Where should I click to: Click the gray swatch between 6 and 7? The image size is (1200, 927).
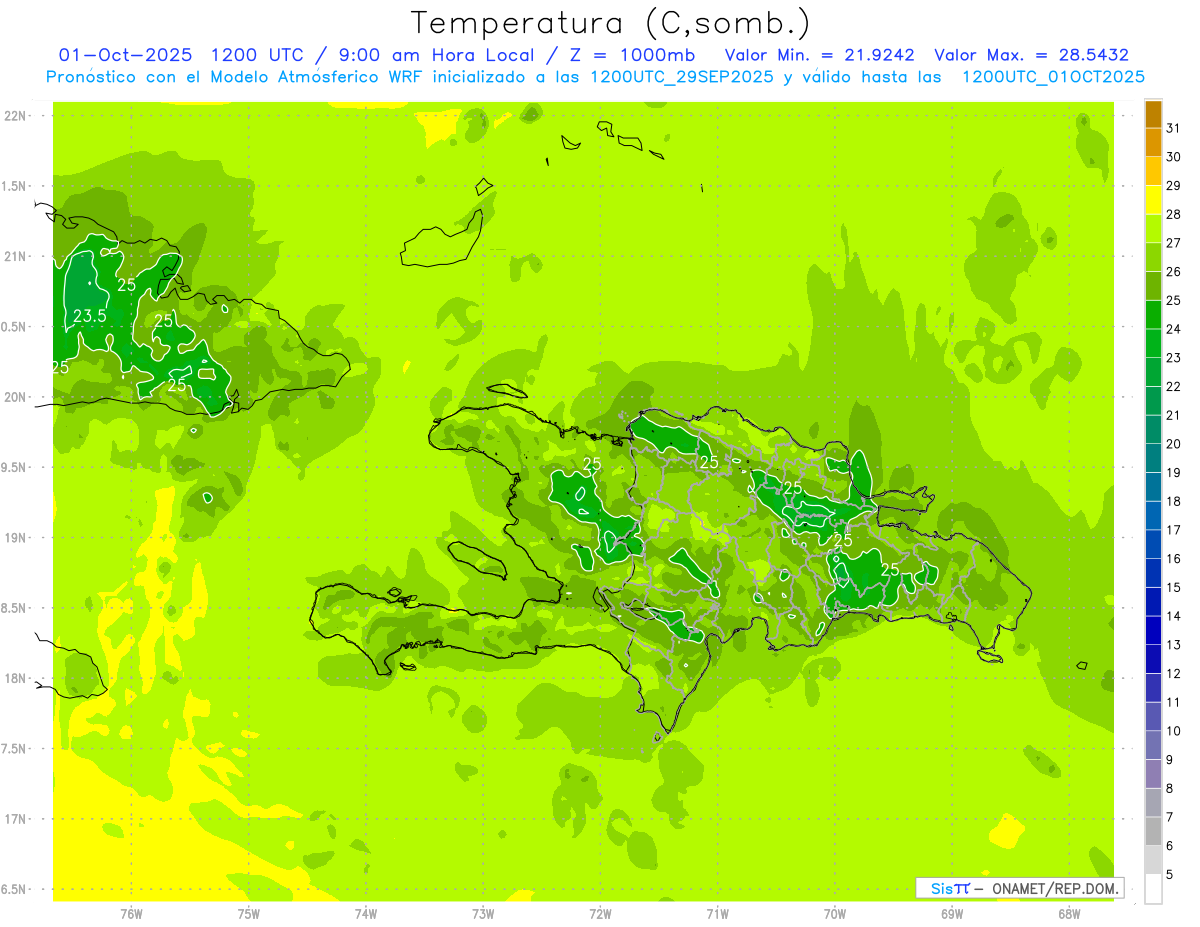click(x=1153, y=831)
